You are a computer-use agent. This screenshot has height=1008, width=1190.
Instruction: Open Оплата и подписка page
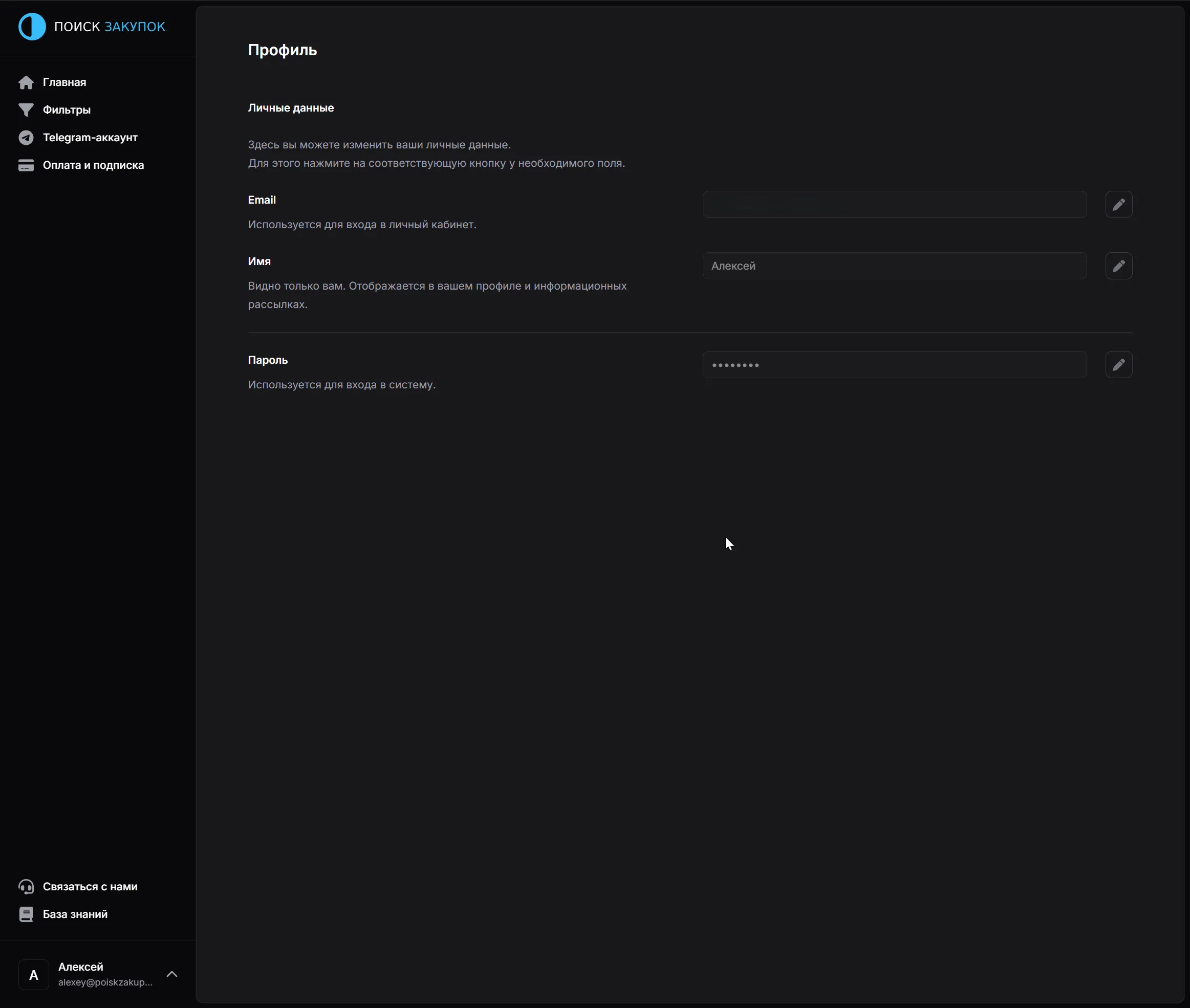pyautogui.click(x=93, y=165)
